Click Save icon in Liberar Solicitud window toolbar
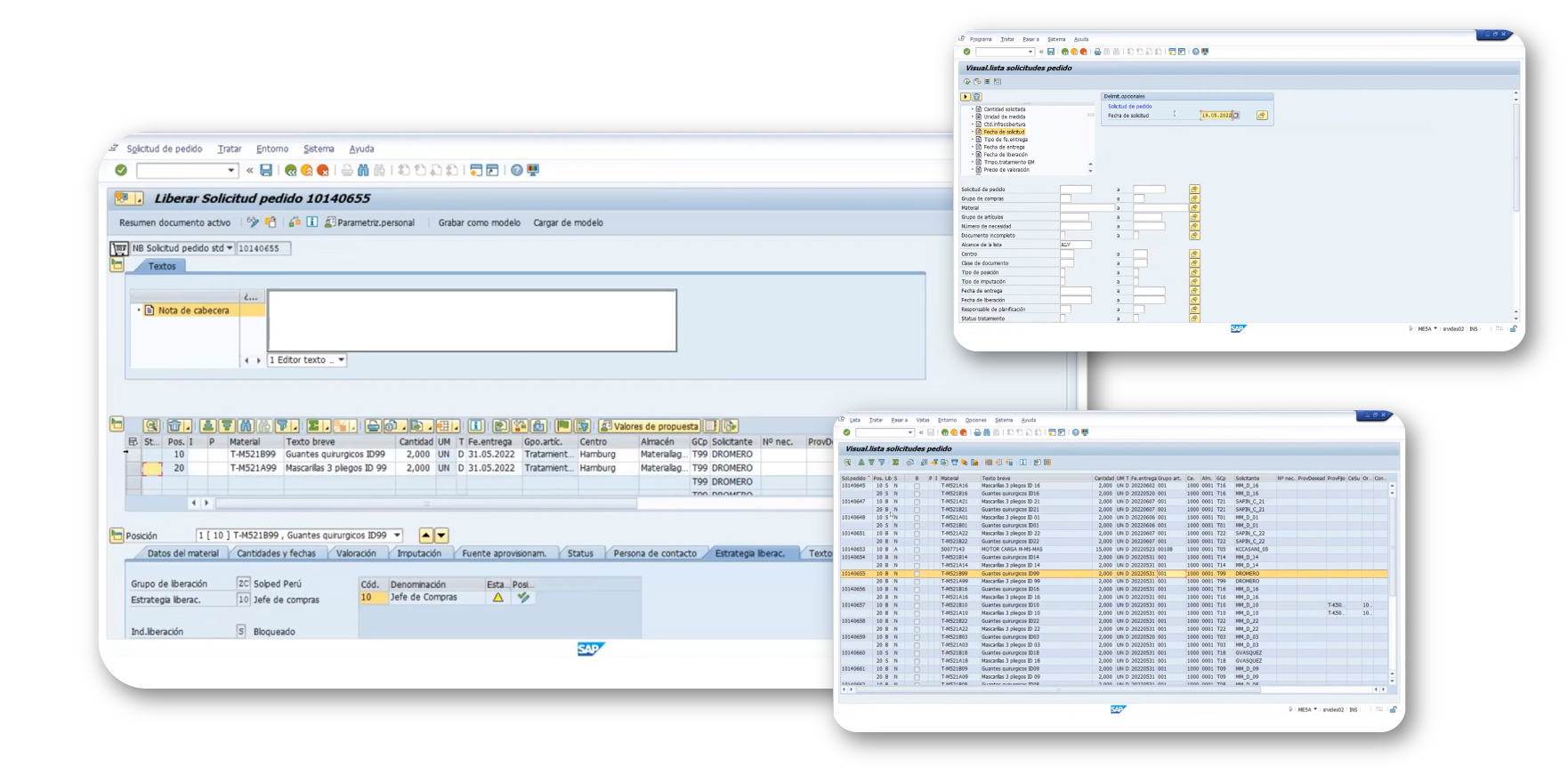 [266, 170]
